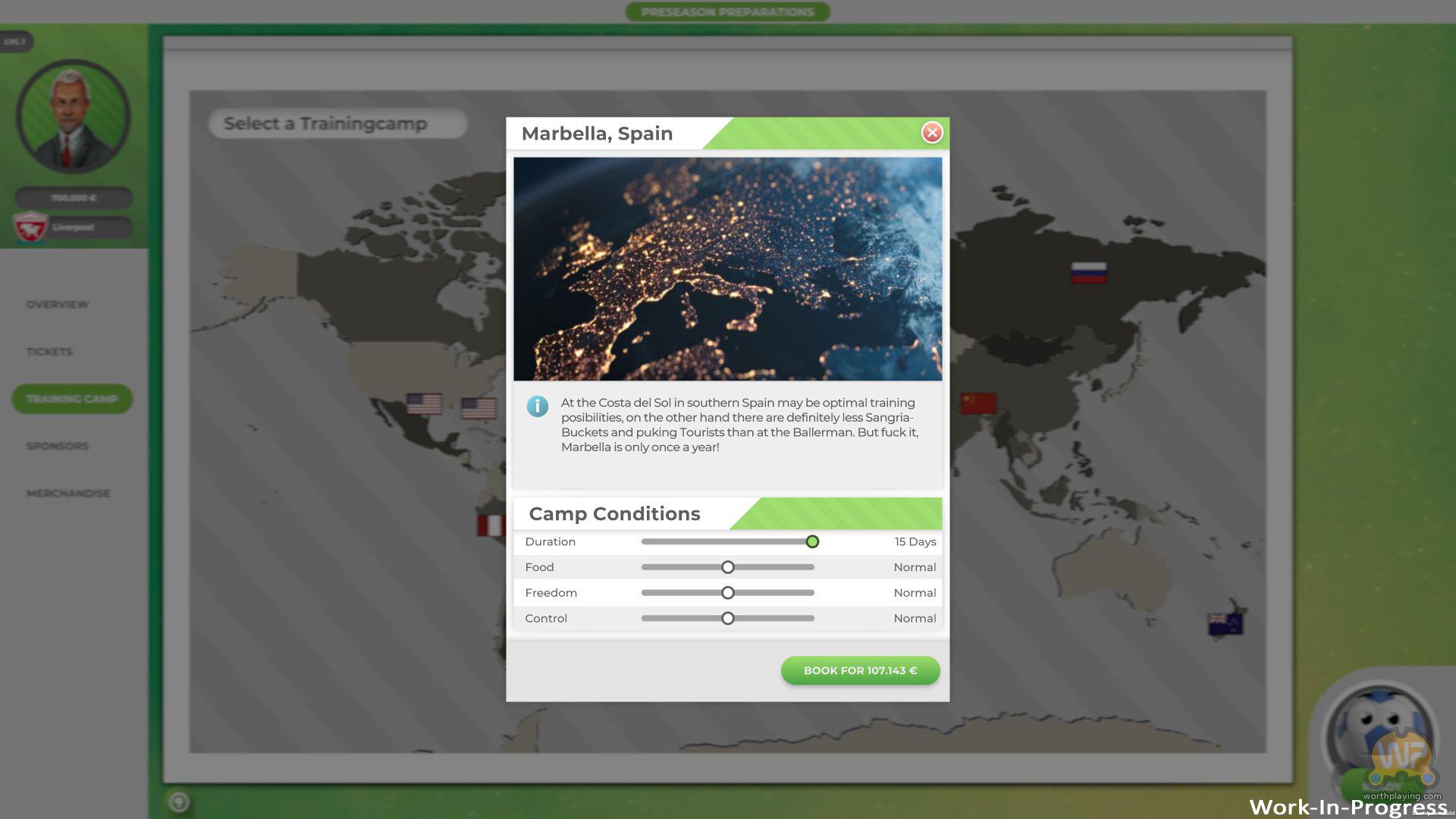Select the Russia flag on map
This screenshot has height=819, width=1456.
pos(1088,272)
